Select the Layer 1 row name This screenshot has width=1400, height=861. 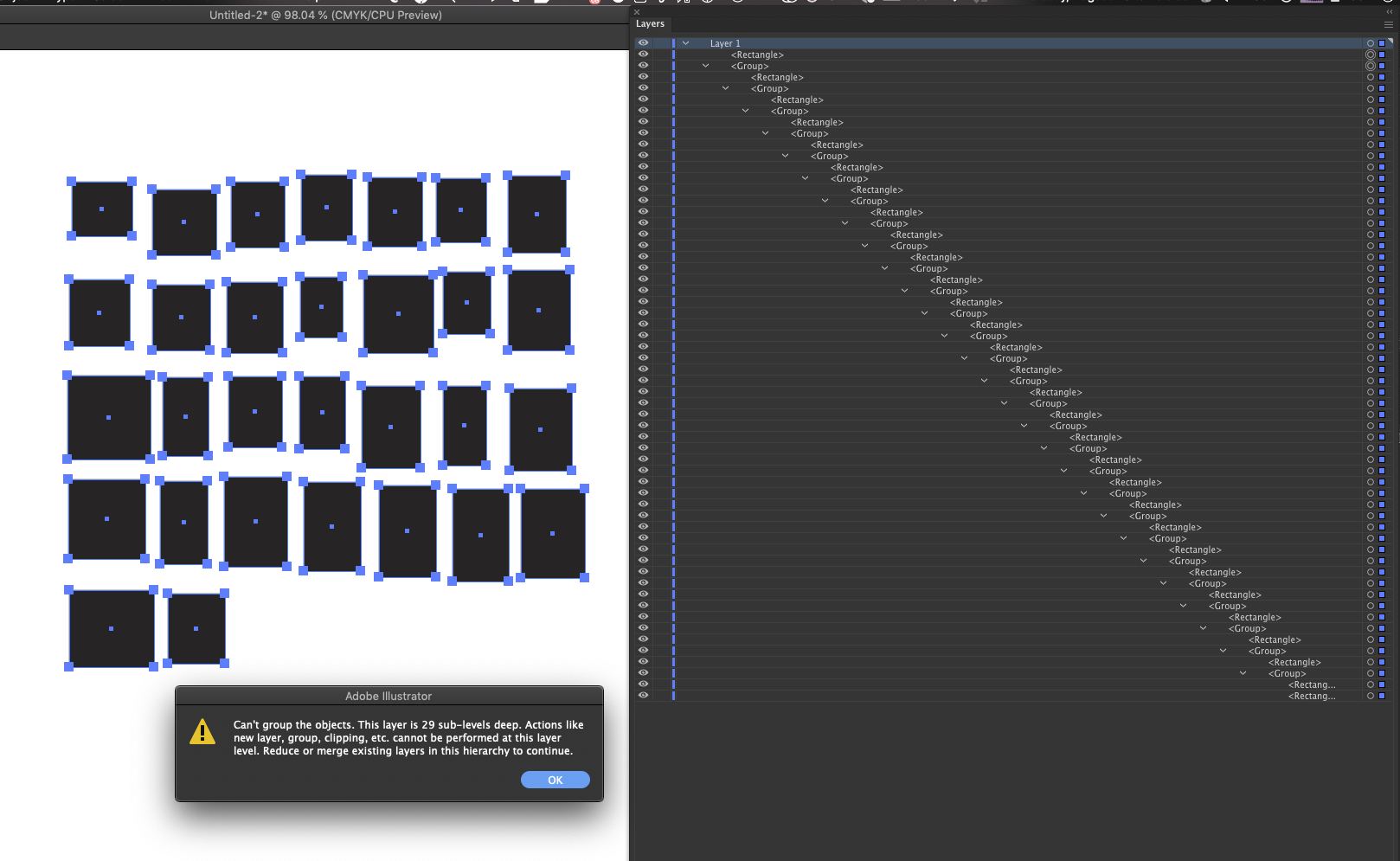(725, 43)
